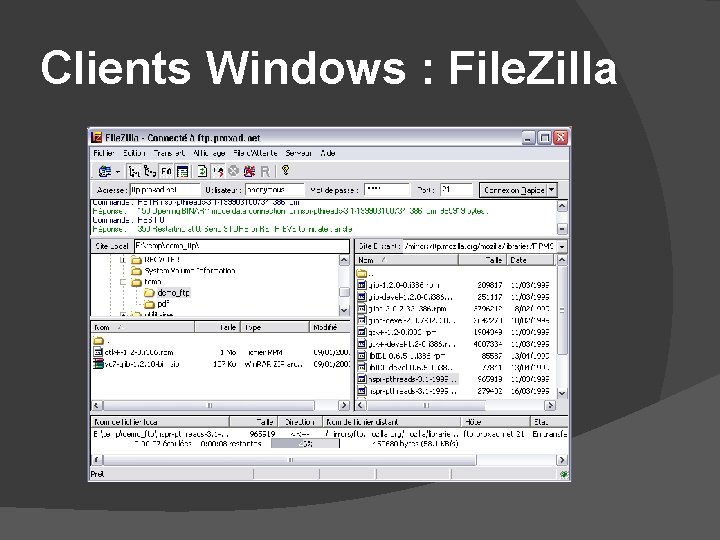Sort local files by Modifié column

click(x=330, y=327)
